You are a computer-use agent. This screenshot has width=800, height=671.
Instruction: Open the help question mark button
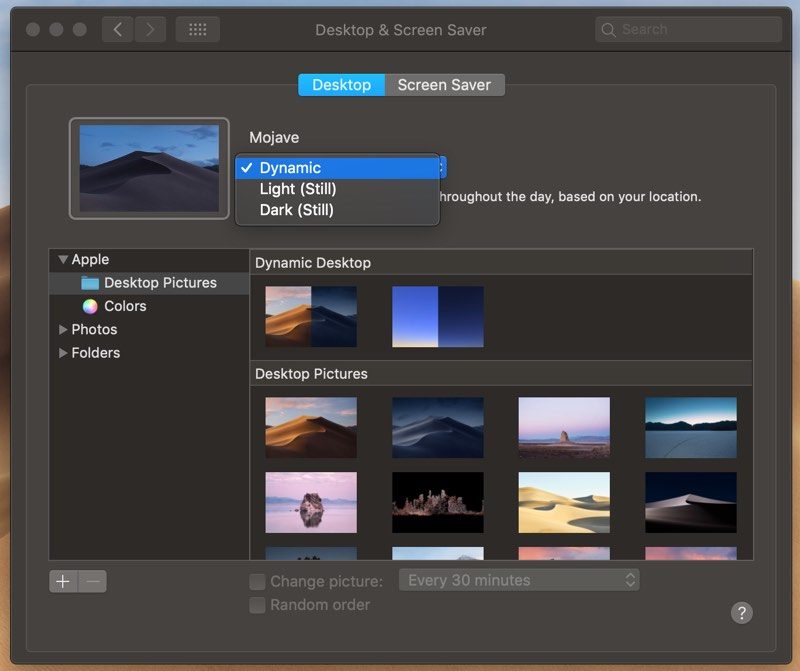741,613
